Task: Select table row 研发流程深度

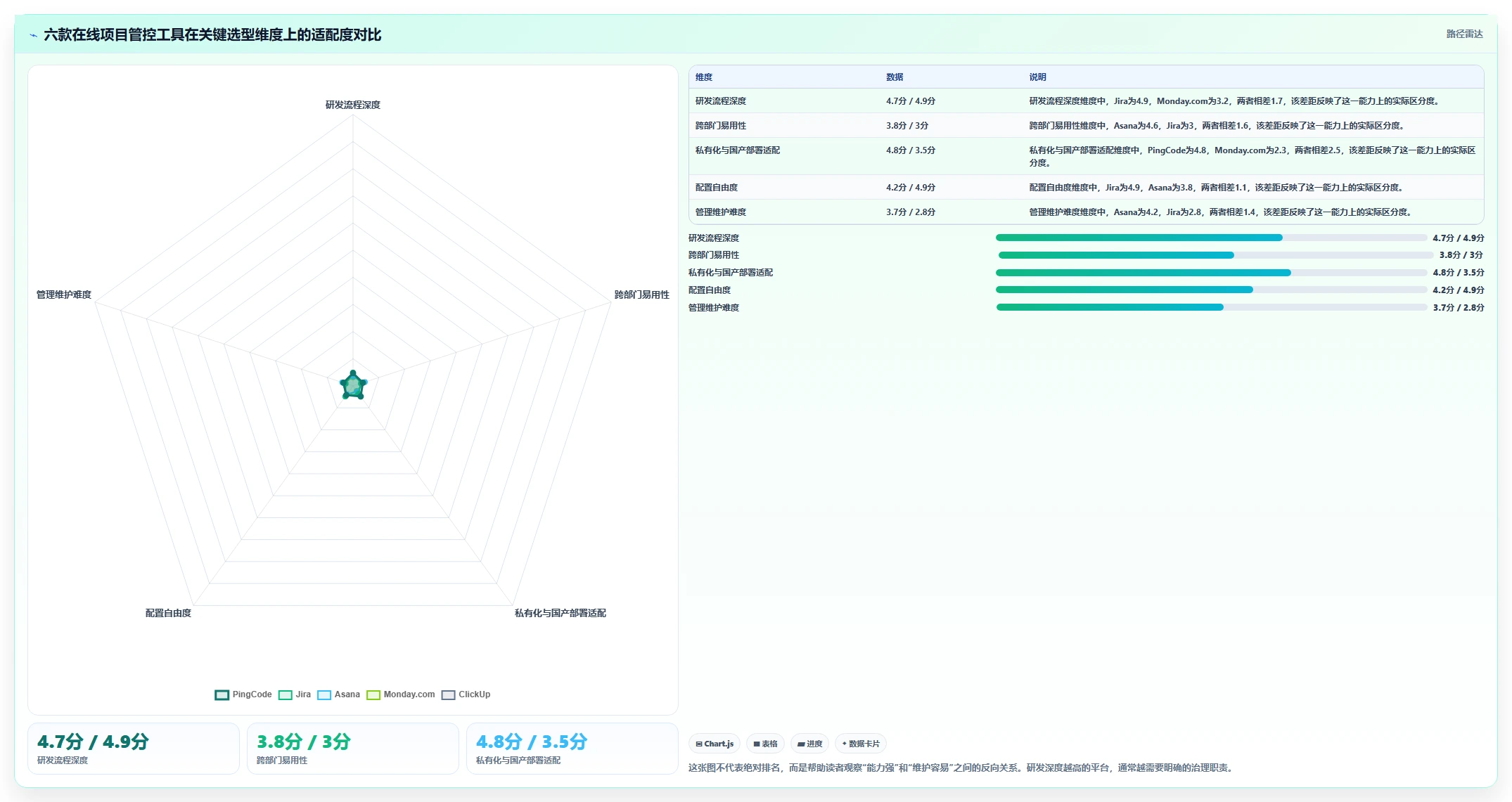Action: point(1086,101)
